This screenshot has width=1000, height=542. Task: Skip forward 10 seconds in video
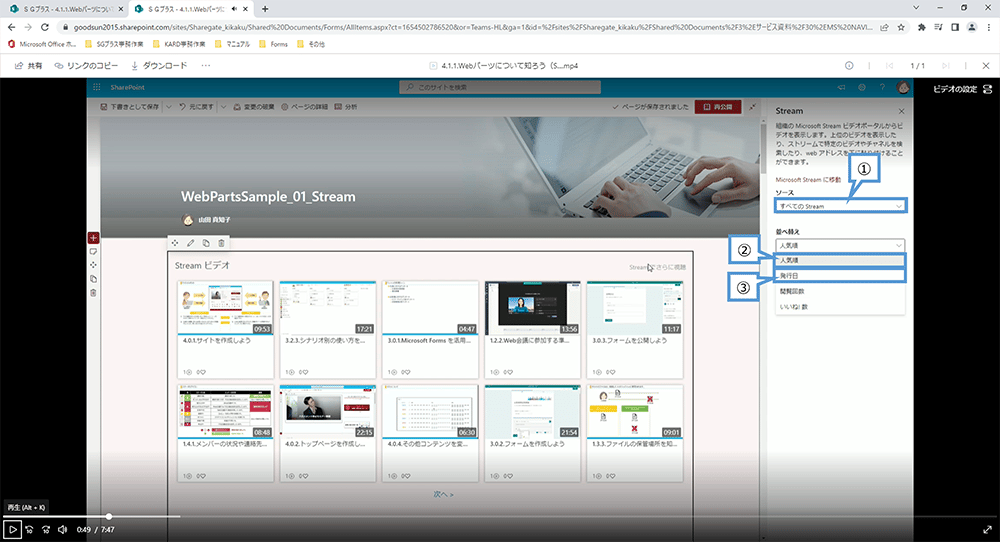[x=45, y=529]
